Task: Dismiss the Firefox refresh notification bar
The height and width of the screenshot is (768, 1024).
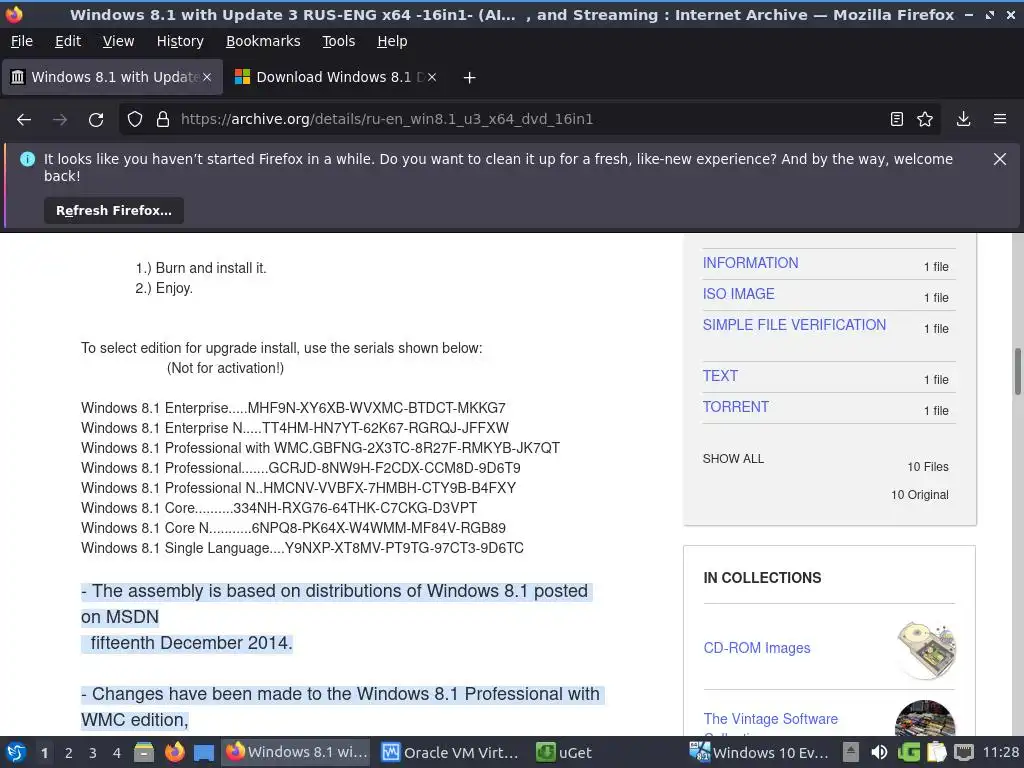Action: coord(1000,159)
